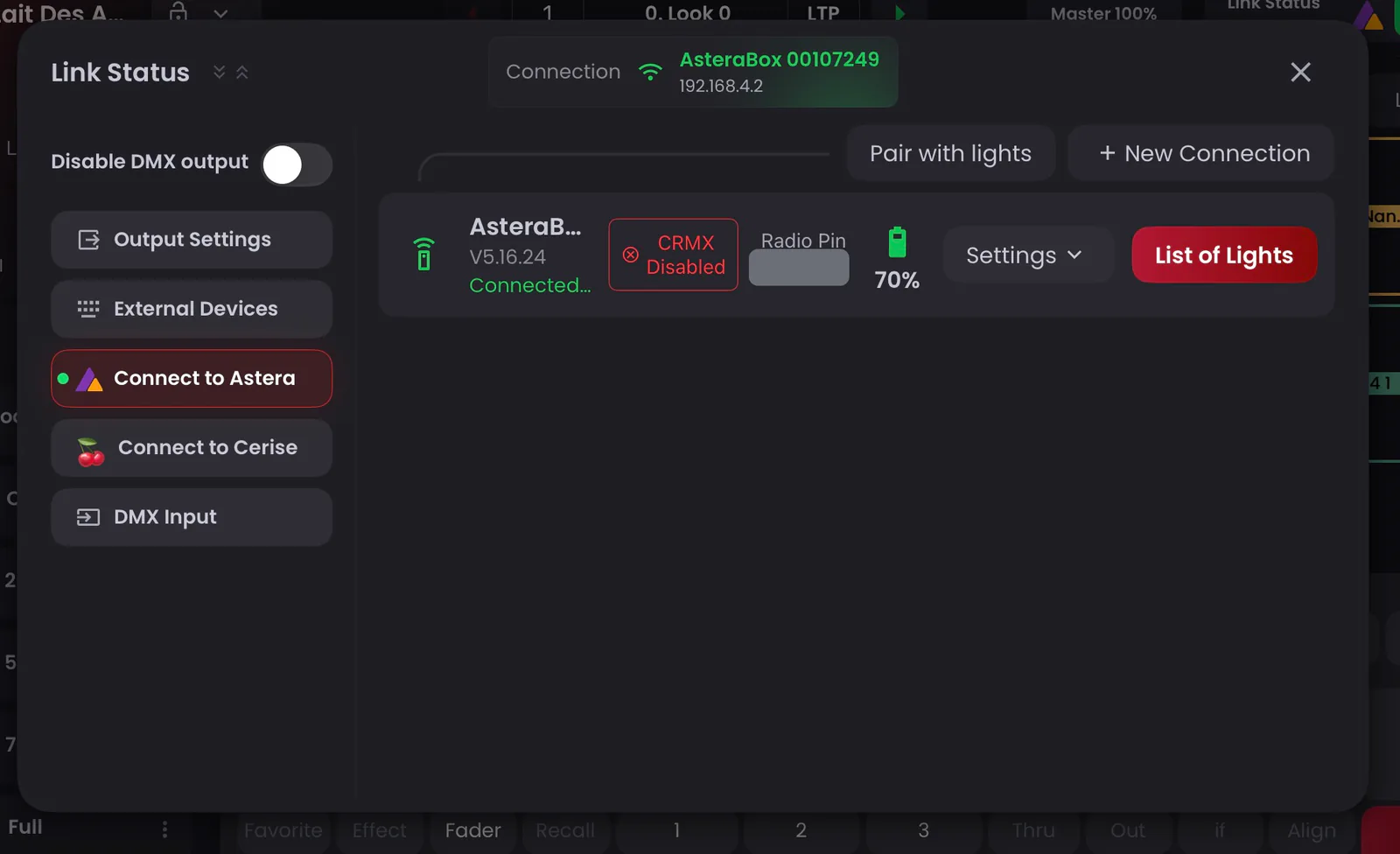Add a connection with New Connection button
This screenshot has height=854, width=1400.
pyautogui.click(x=1201, y=153)
